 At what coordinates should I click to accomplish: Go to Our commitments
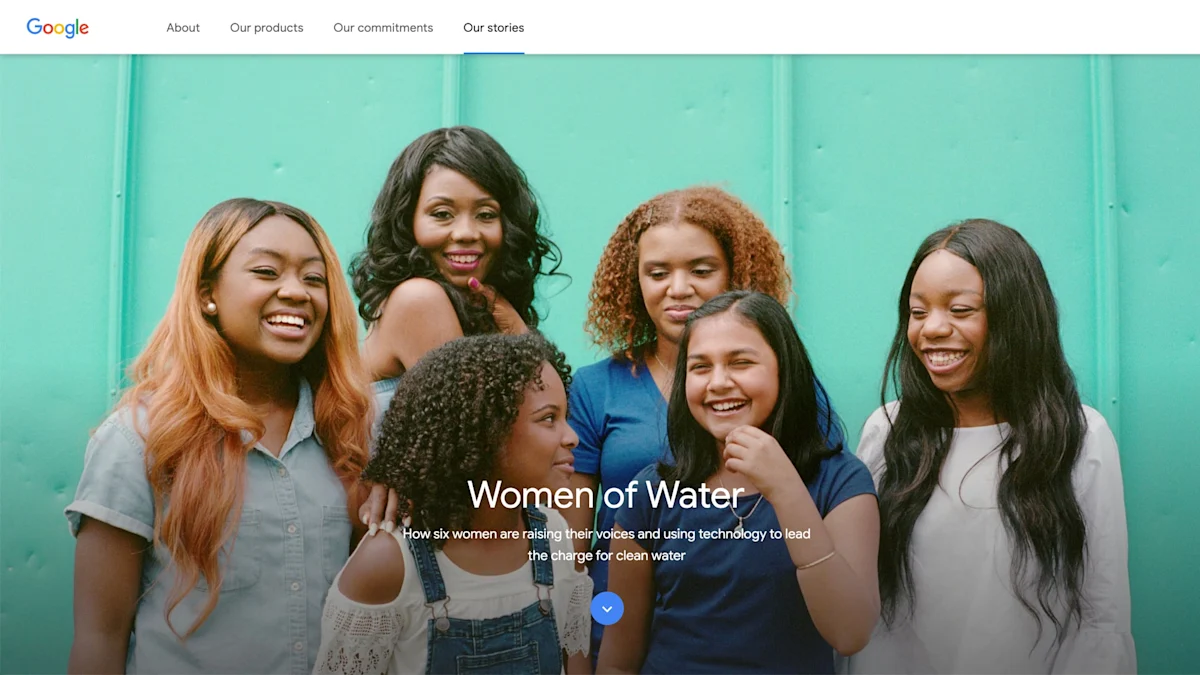coord(383,28)
